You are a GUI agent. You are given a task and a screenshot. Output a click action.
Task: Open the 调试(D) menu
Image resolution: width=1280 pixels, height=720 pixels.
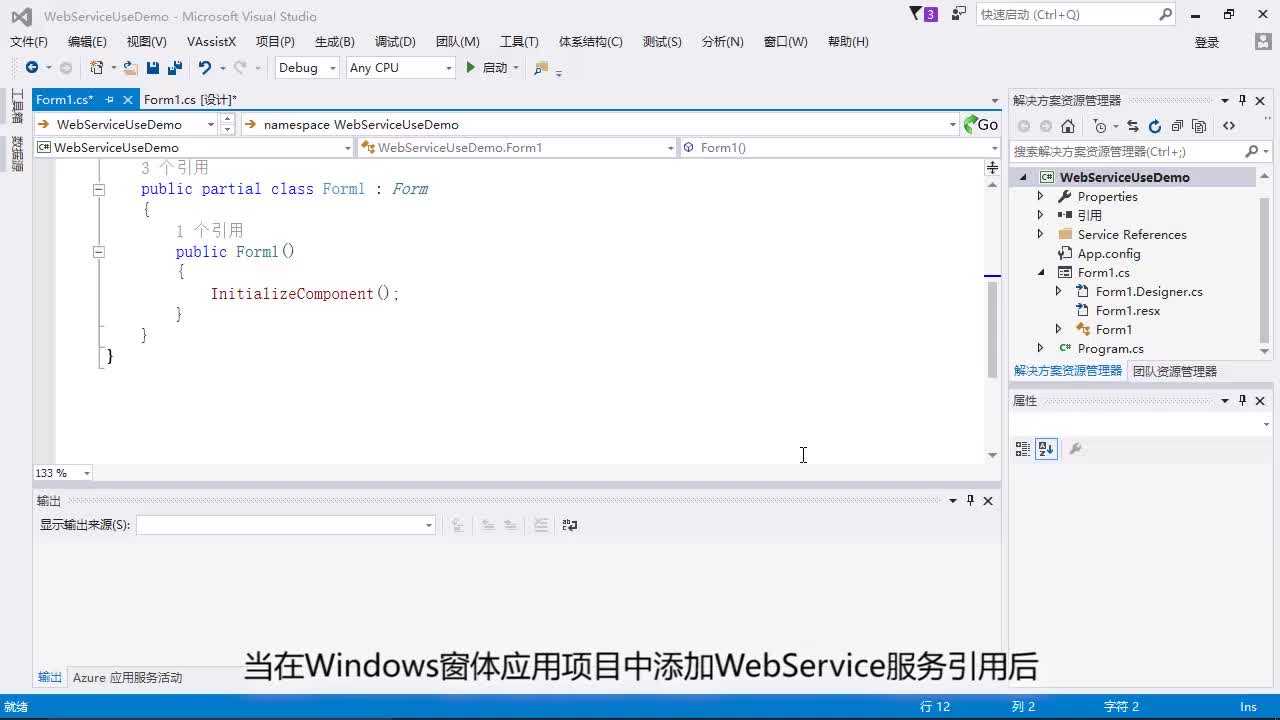[x=395, y=42]
